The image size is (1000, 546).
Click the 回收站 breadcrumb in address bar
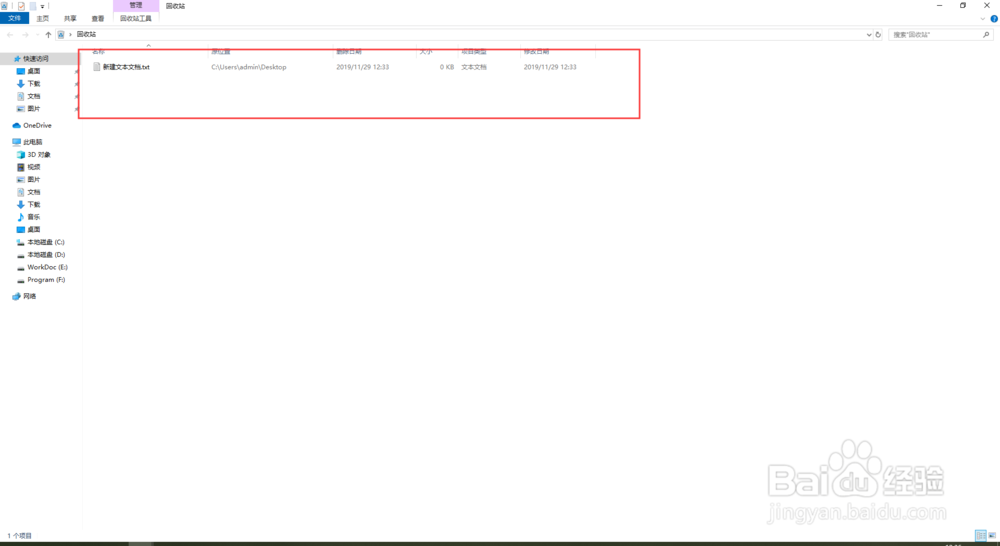click(x=86, y=34)
